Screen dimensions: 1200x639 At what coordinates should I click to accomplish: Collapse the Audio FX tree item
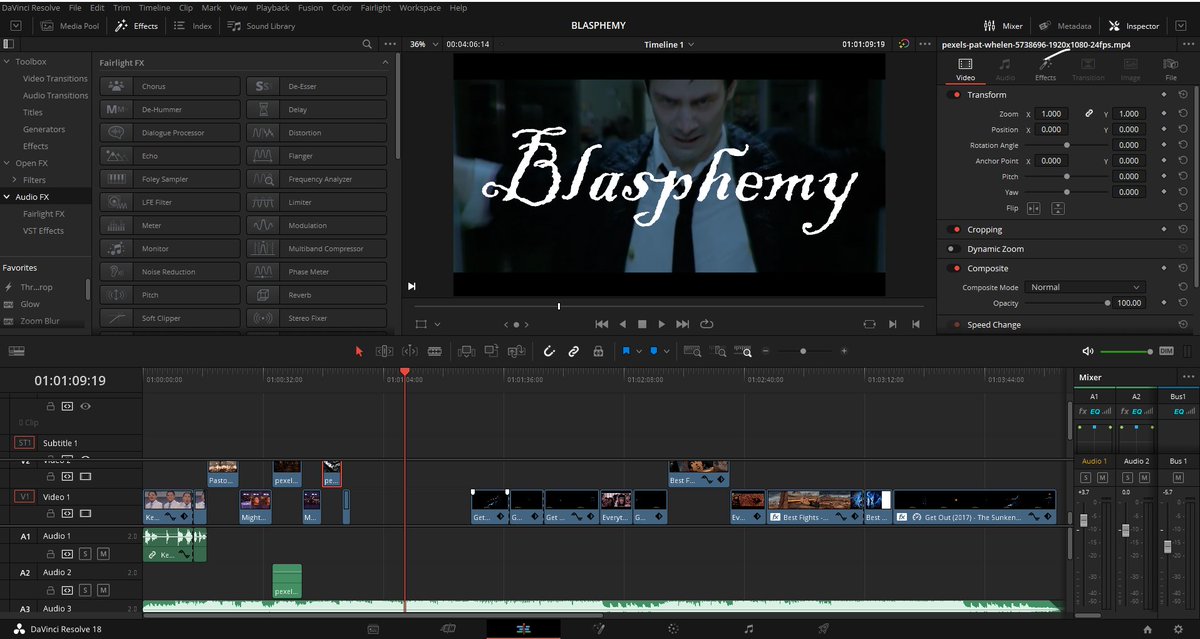(8, 197)
